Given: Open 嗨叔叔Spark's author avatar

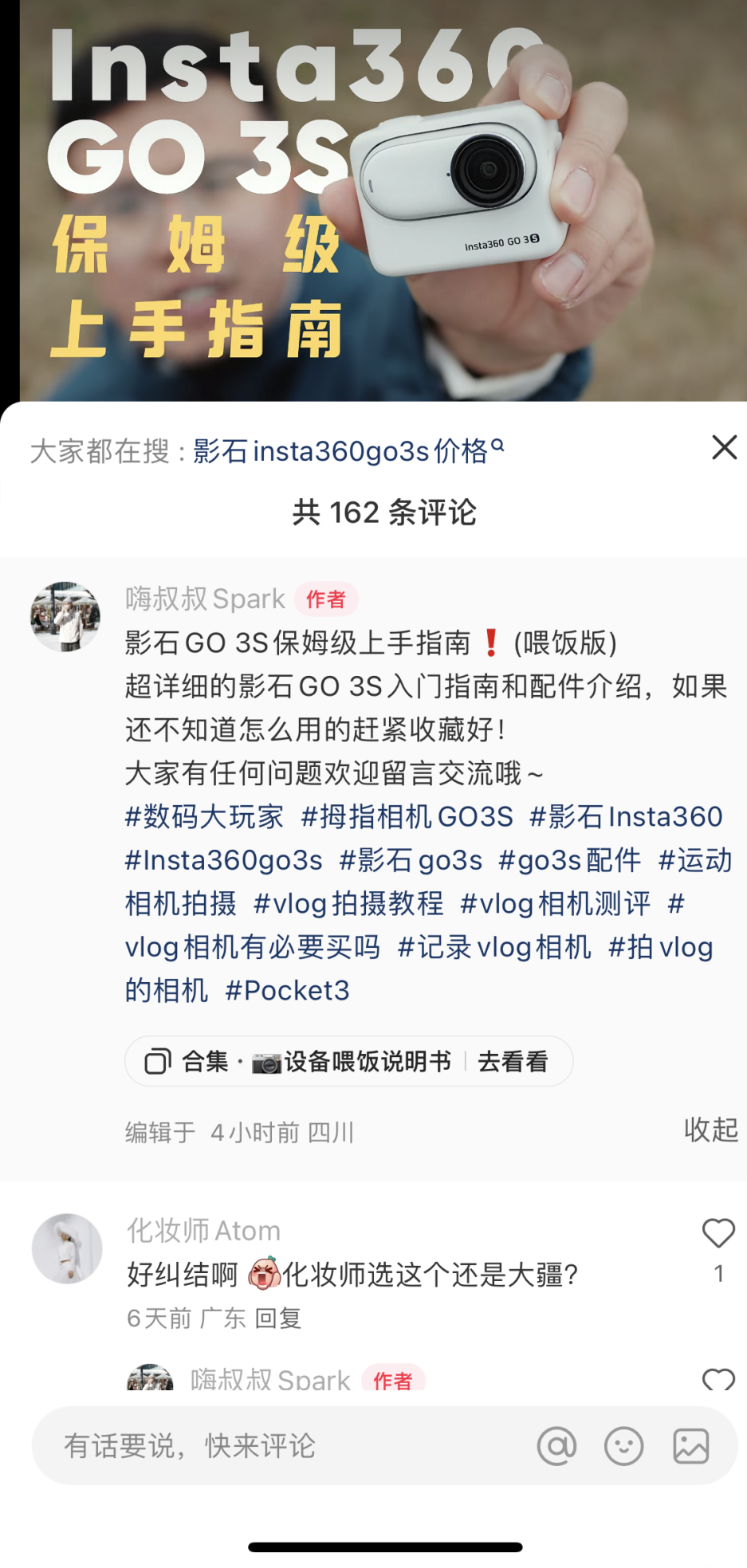Looking at the screenshot, I should [65, 616].
